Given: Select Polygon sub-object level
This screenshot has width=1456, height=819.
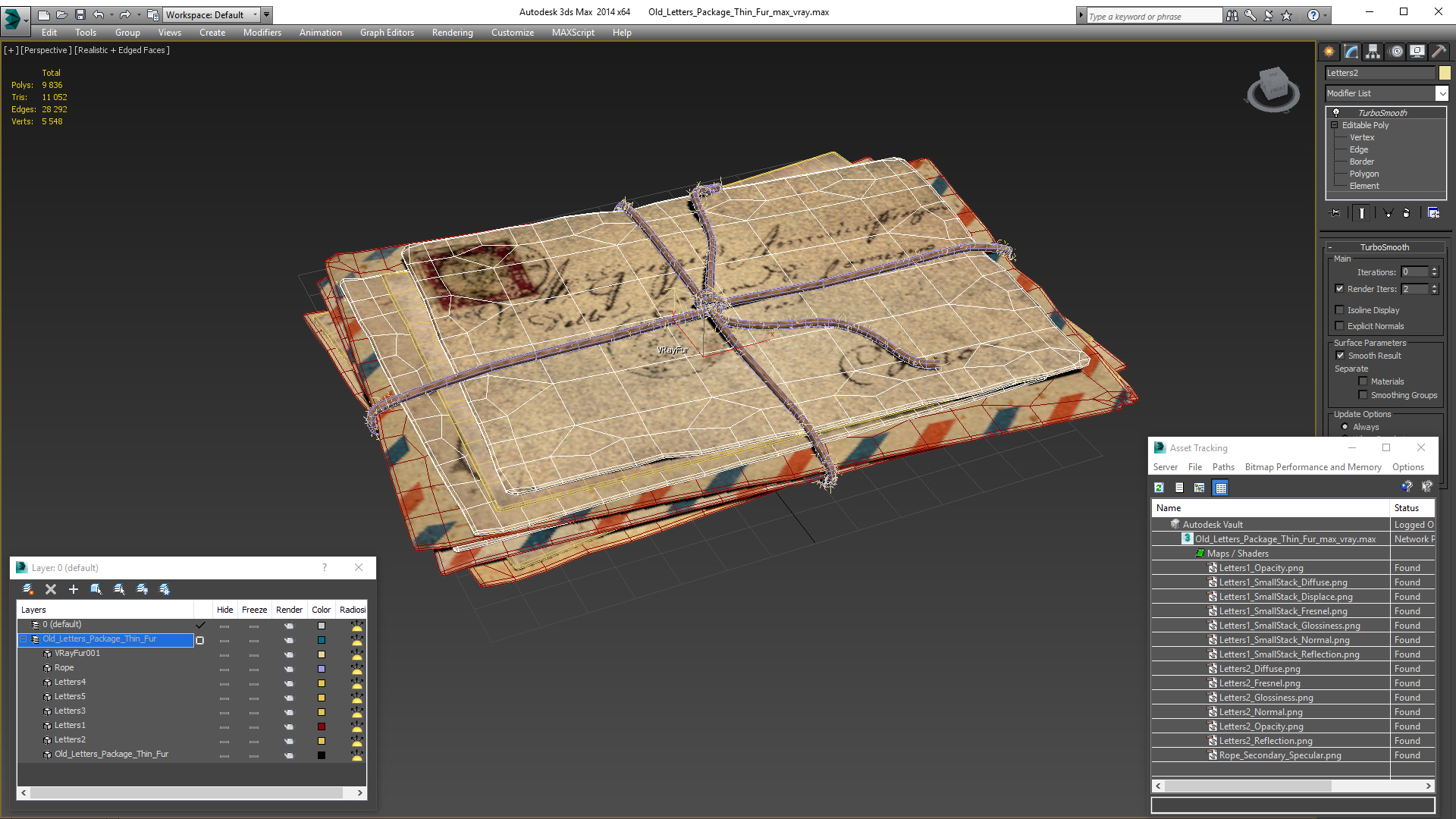Looking at the screenshot, I should click(x=1363, y=174).
